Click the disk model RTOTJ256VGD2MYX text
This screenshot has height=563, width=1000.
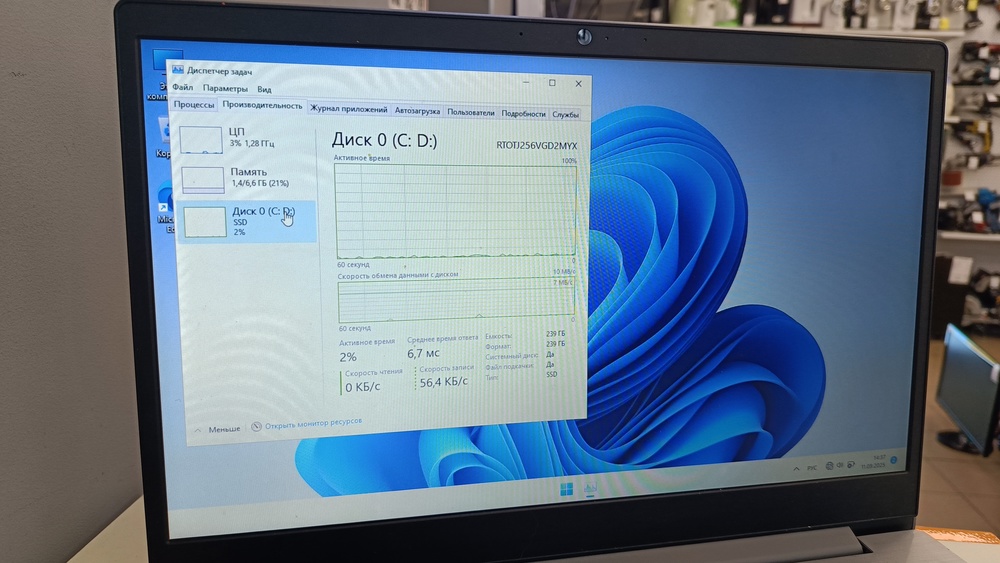pos(536,145)
